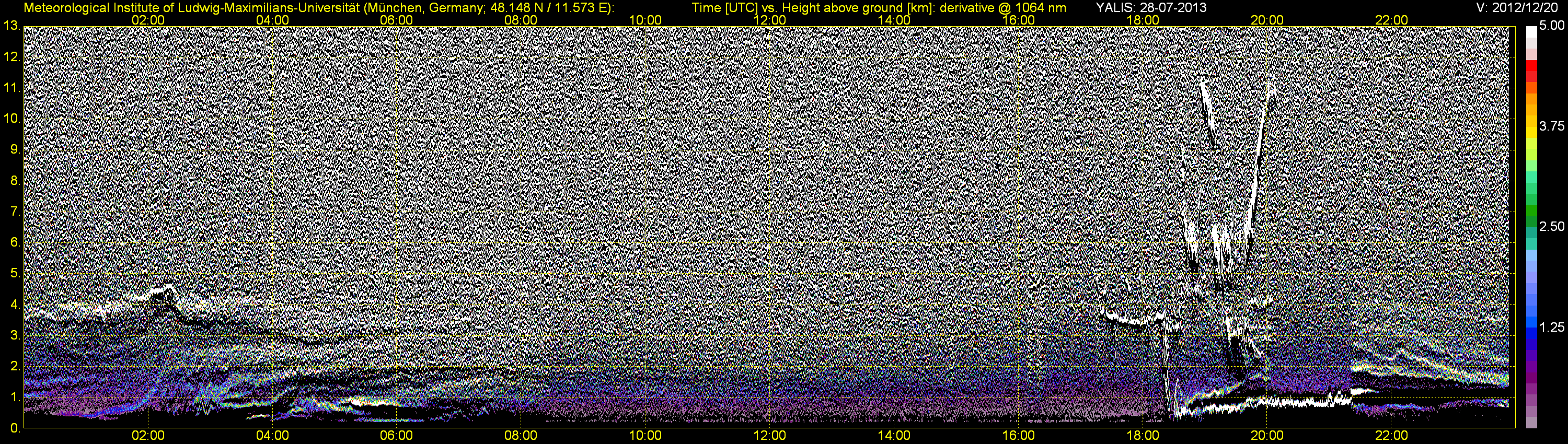This screenshot has height=444, width=1568.
Task: Click the 22:00 tick label on the bottom axis
Action: tap(1392, 436)
